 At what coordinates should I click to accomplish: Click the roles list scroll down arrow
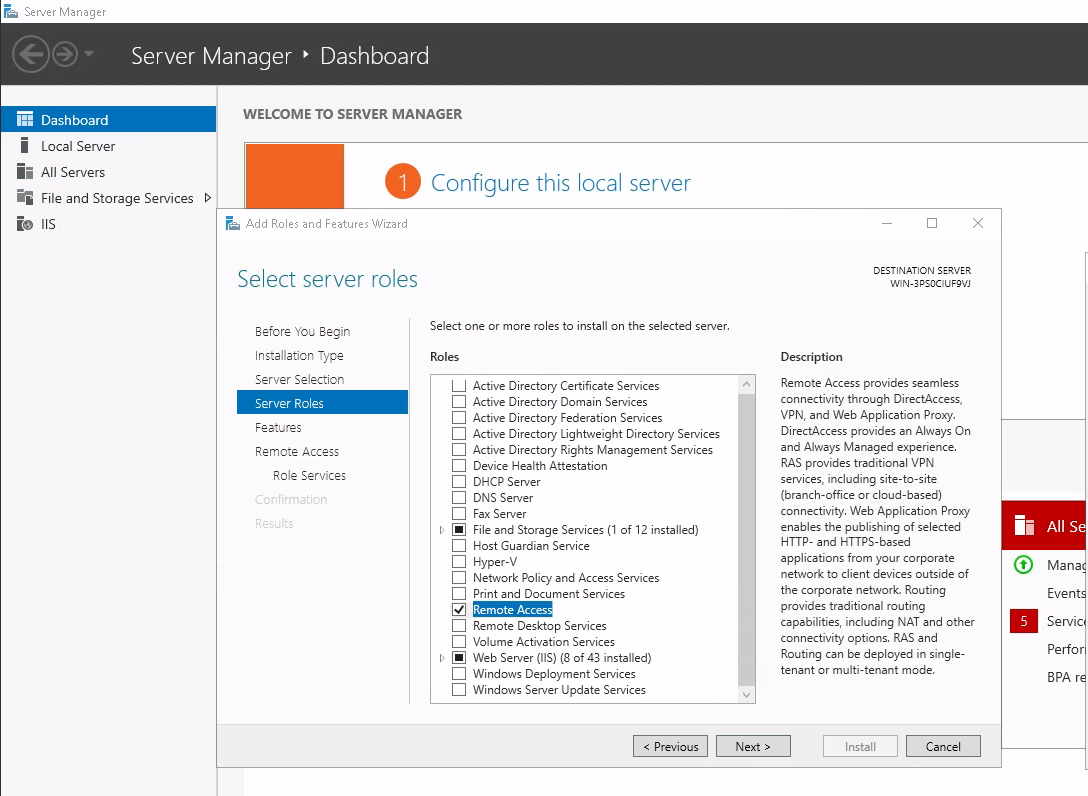point(746,694)
